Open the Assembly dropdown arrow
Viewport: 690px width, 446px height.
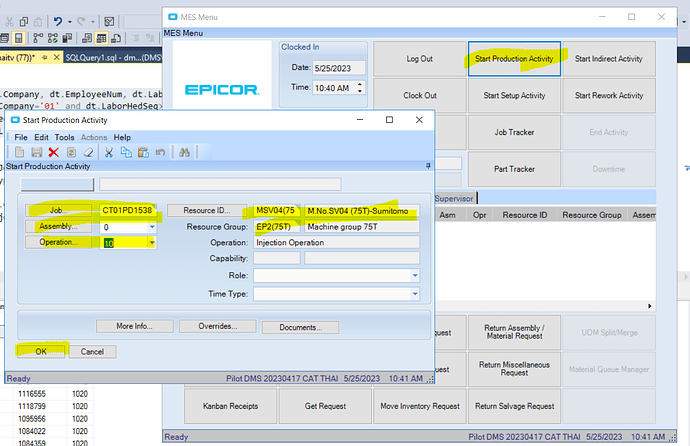[152, 227]
